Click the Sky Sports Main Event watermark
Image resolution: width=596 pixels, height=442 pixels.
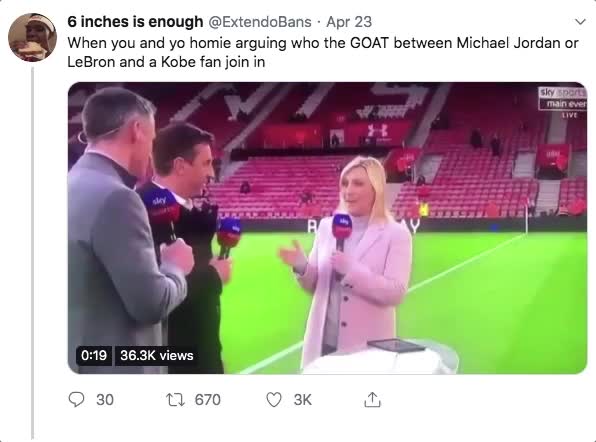point(563,99)
